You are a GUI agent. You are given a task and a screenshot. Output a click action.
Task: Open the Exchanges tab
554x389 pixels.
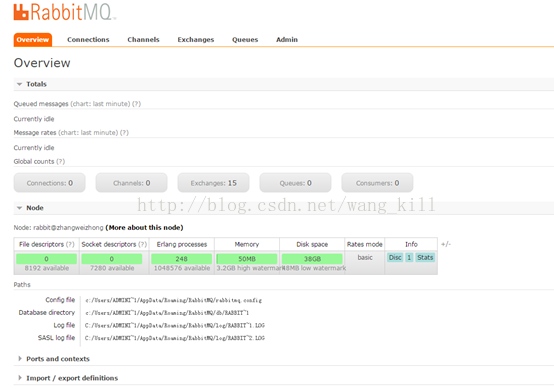(x=196, y=40)
